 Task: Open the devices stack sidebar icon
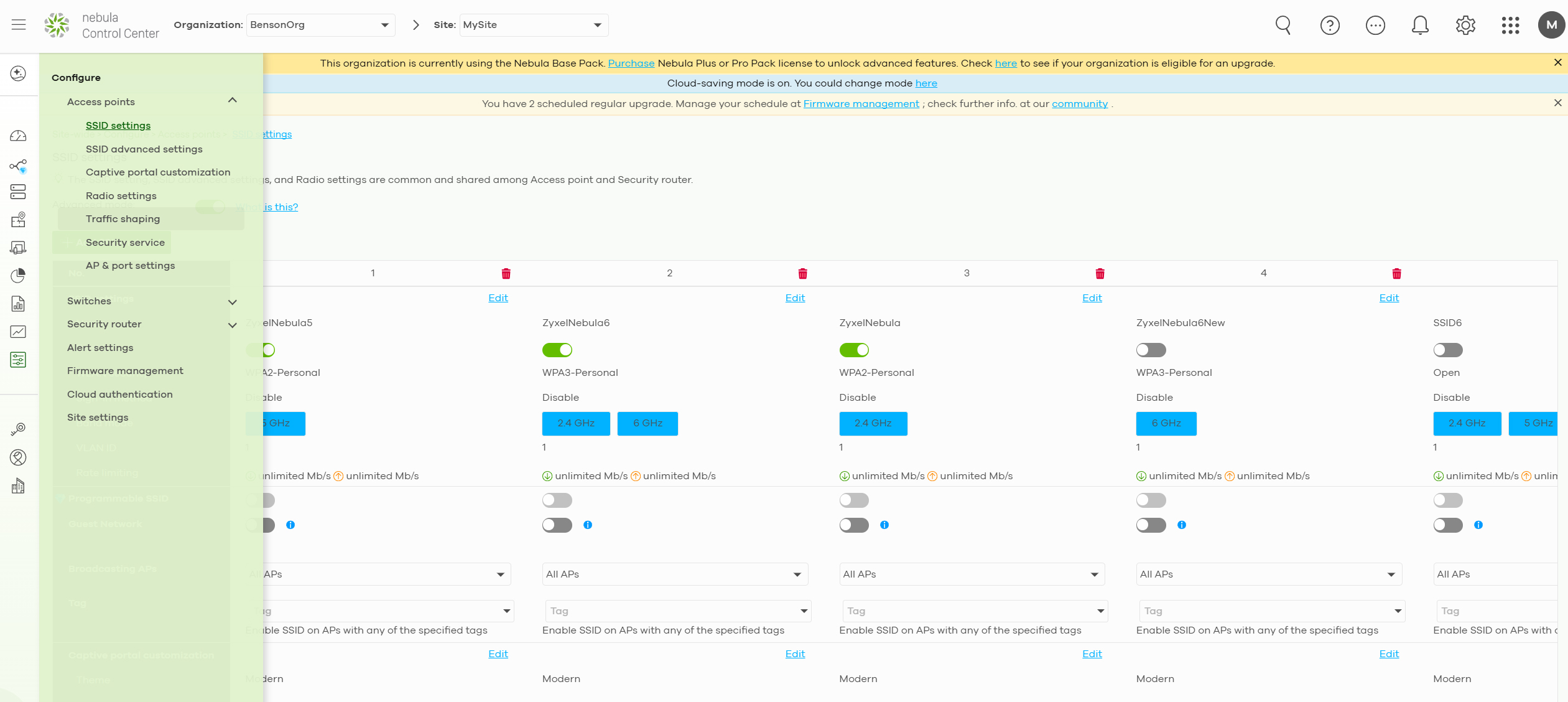point(18,192)
